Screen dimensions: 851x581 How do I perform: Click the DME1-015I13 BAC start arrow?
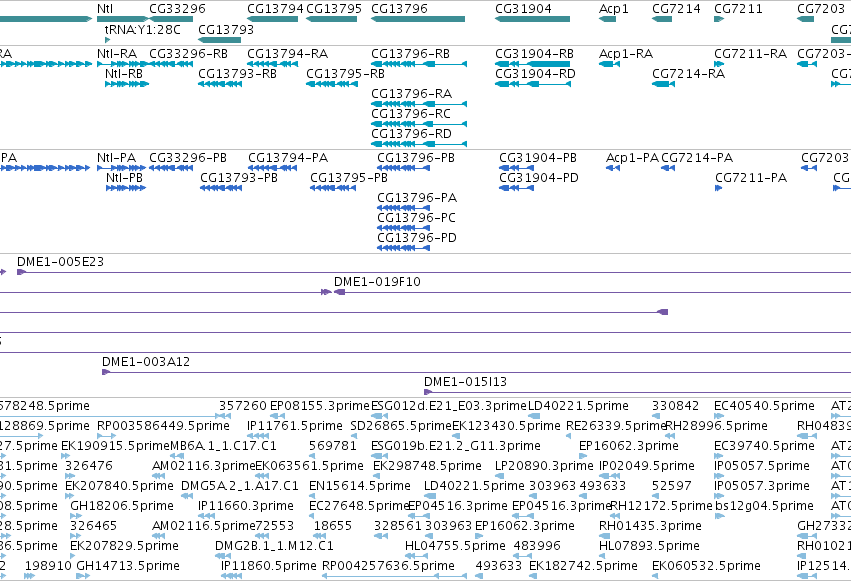click(x=428, y=392)
